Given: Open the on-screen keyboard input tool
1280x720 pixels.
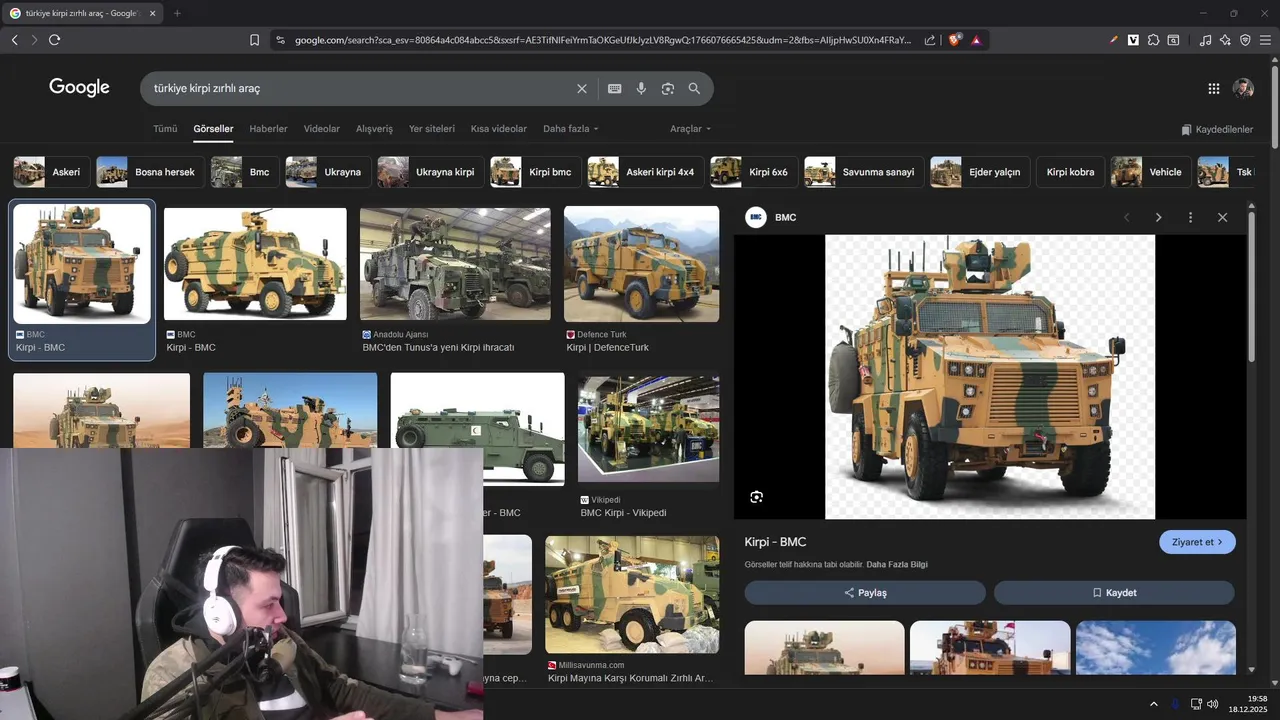Looking at the screenshot, I should click(615, 88).
